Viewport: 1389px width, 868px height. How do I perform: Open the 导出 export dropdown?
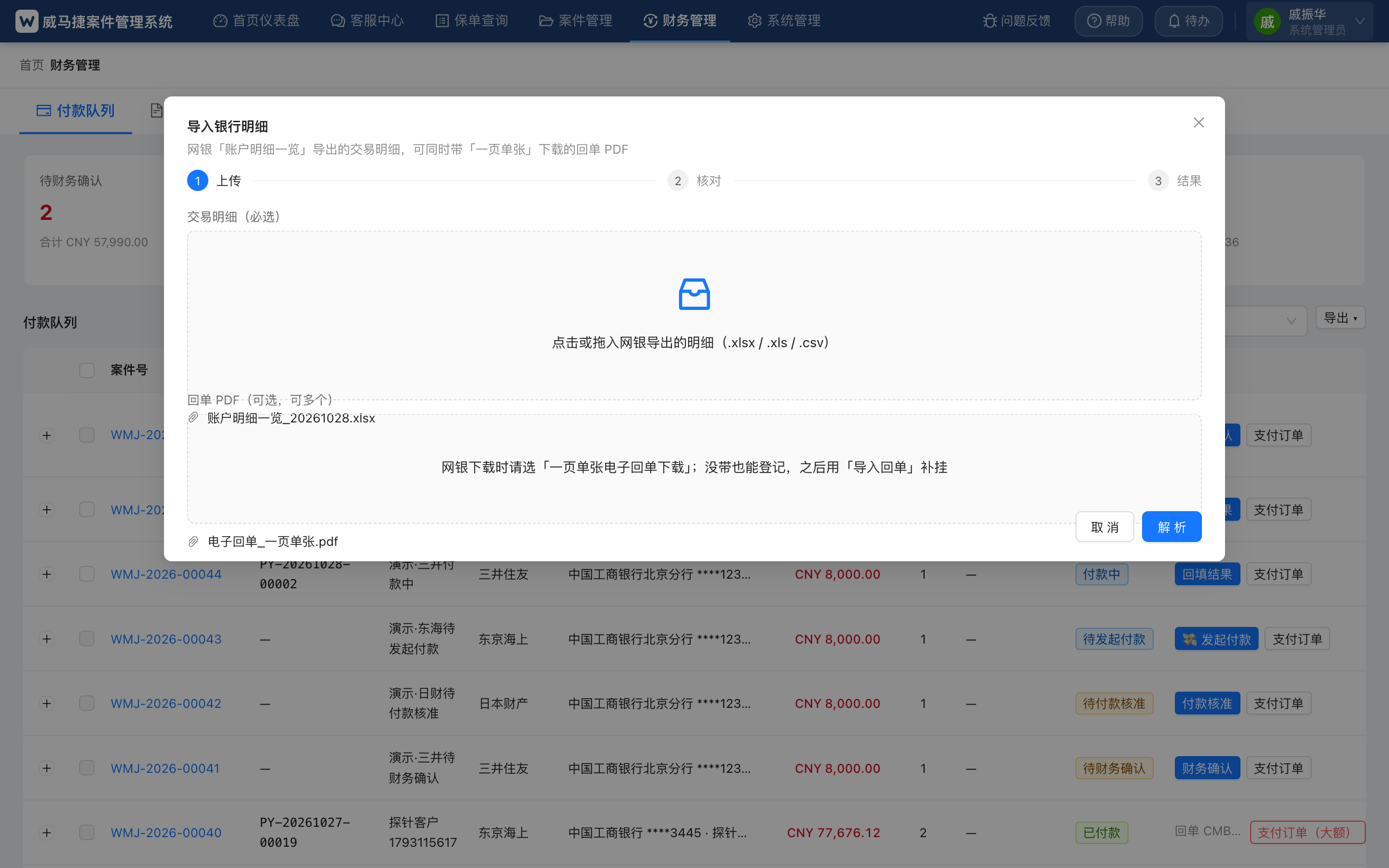(1341, 318)
